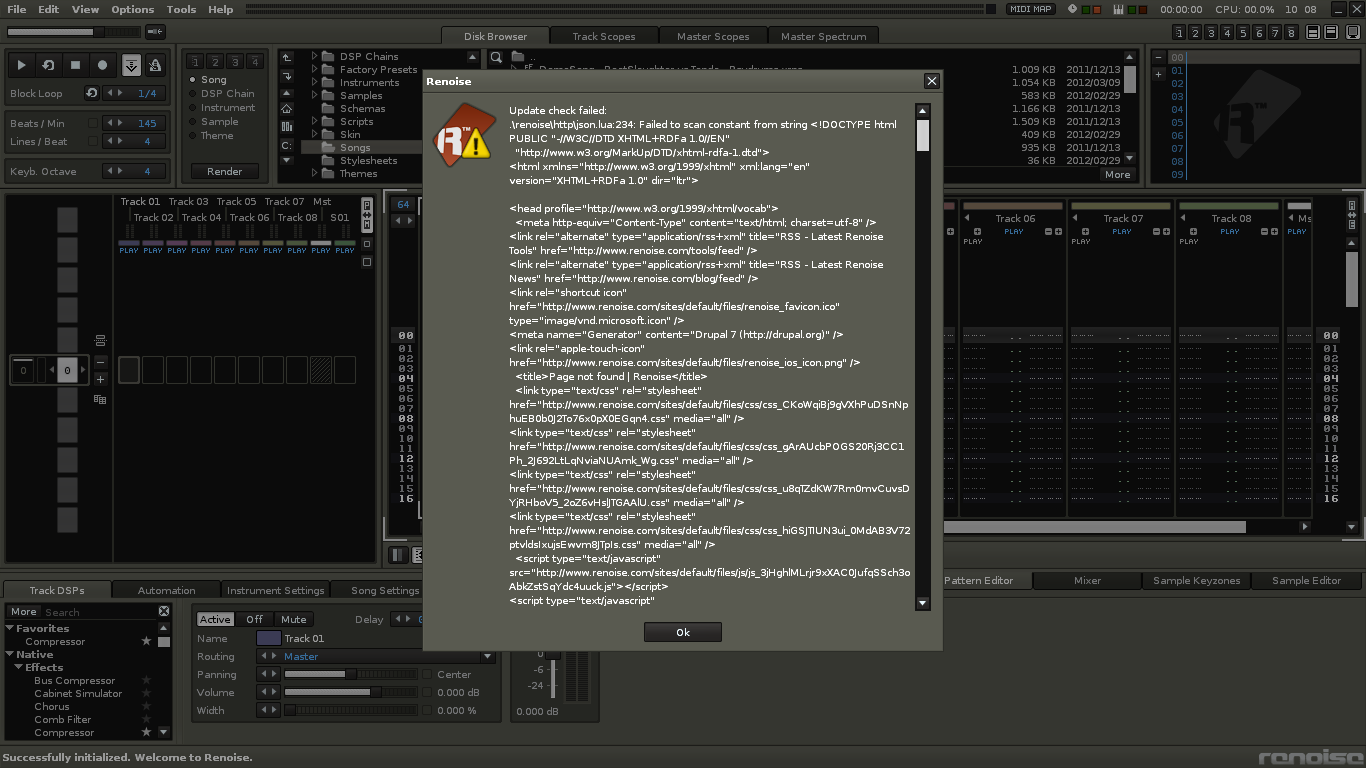Click the Panning slider for Track 01
1366x768 pixels.
coord(351,675)
